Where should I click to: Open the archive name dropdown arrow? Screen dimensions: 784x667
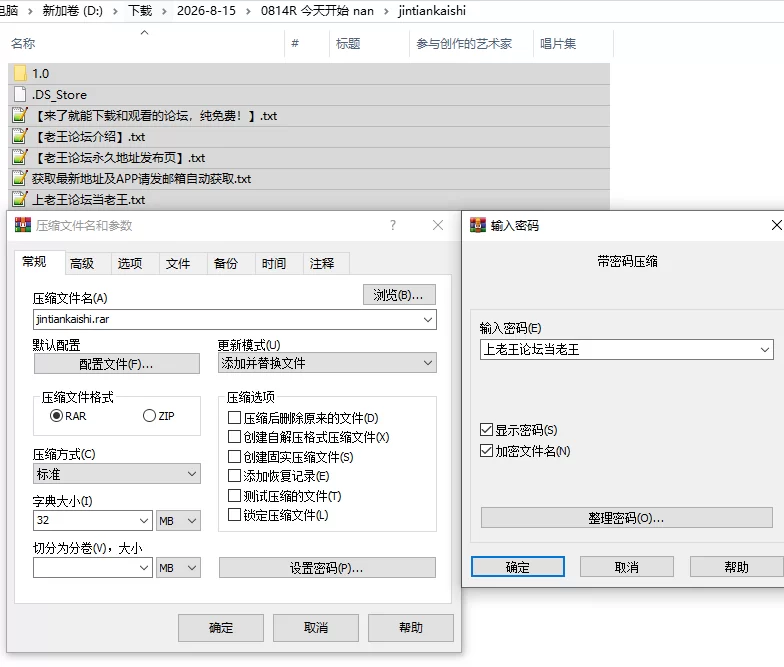428,320
